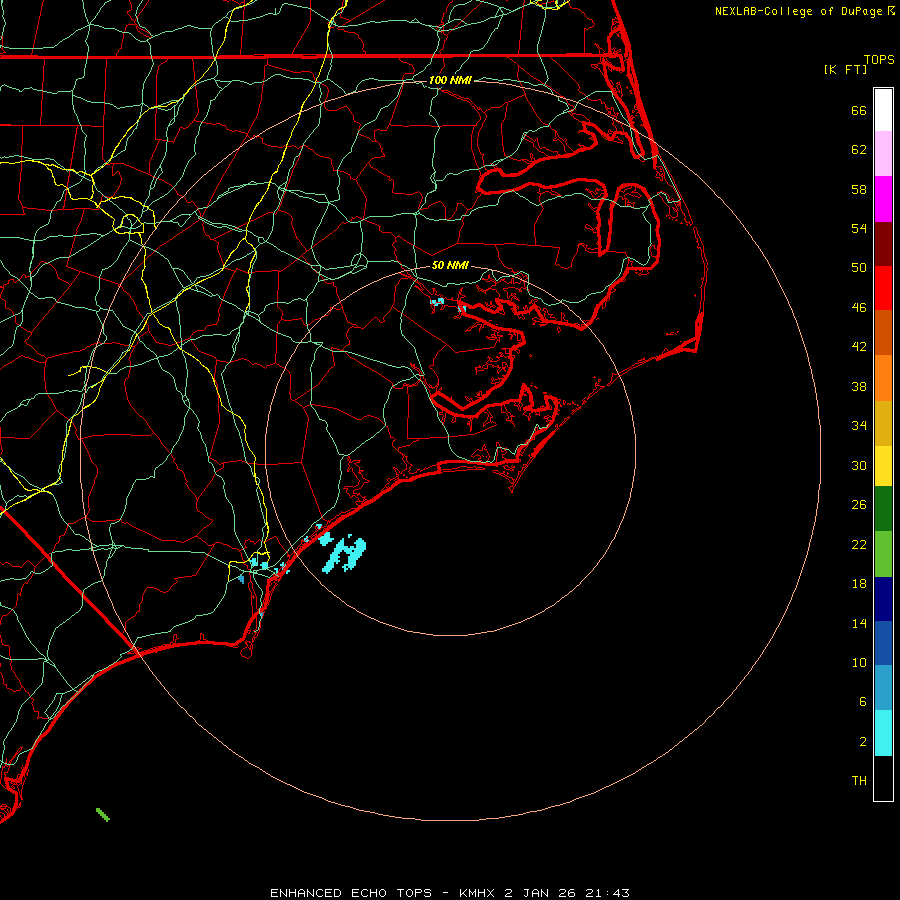900x900 pixels.
Task: Click the legend value 42
Action: pyautogui.click(x=859, y=347)
